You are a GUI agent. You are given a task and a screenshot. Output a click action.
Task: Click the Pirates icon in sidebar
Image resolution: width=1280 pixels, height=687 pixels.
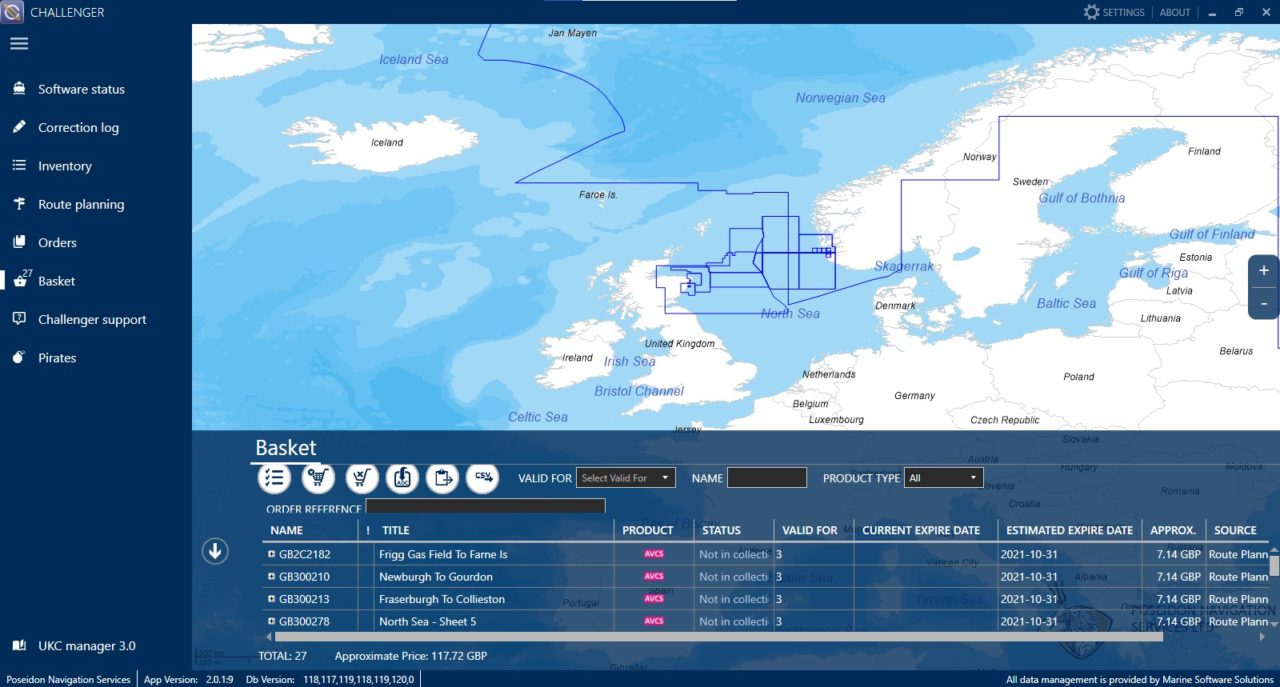pyautogui.click(x=18, y=357)
